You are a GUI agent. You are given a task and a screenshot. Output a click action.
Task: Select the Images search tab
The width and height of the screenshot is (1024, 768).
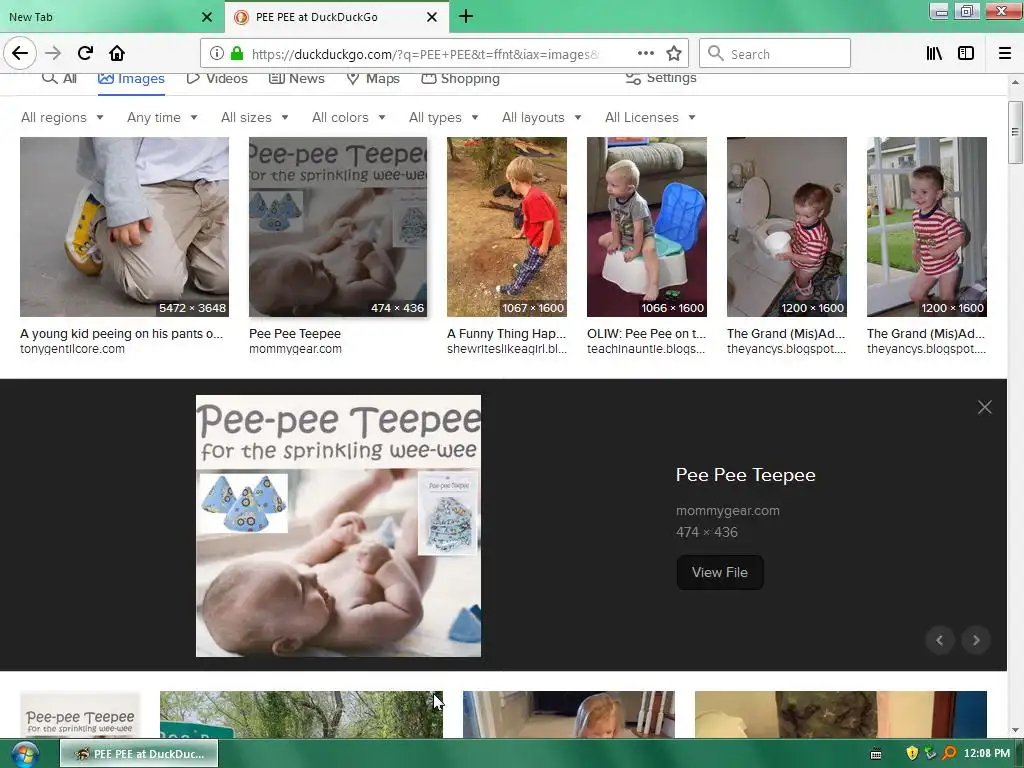(x=131, y=78)
